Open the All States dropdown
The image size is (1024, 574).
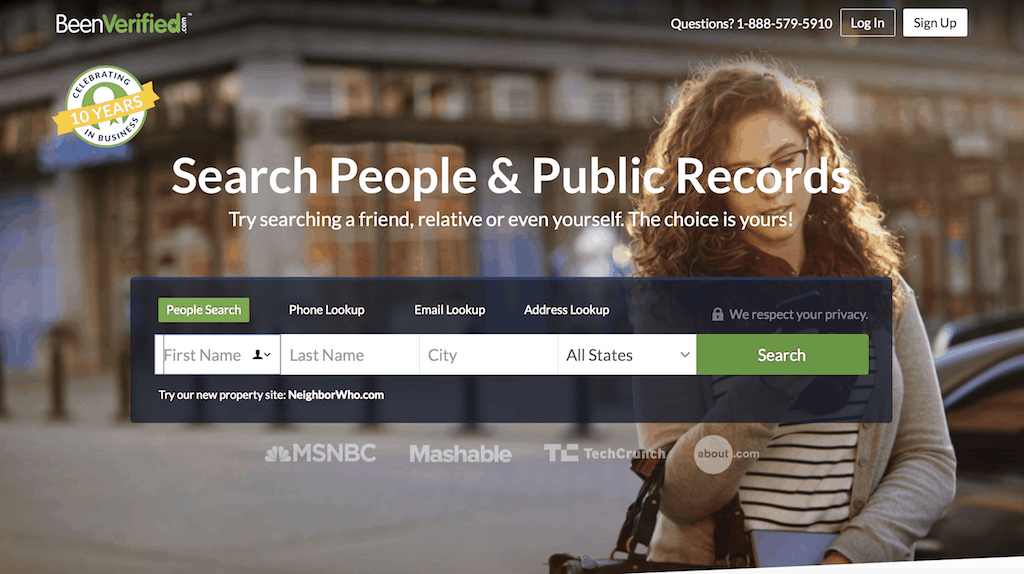(x=627, y=355)
